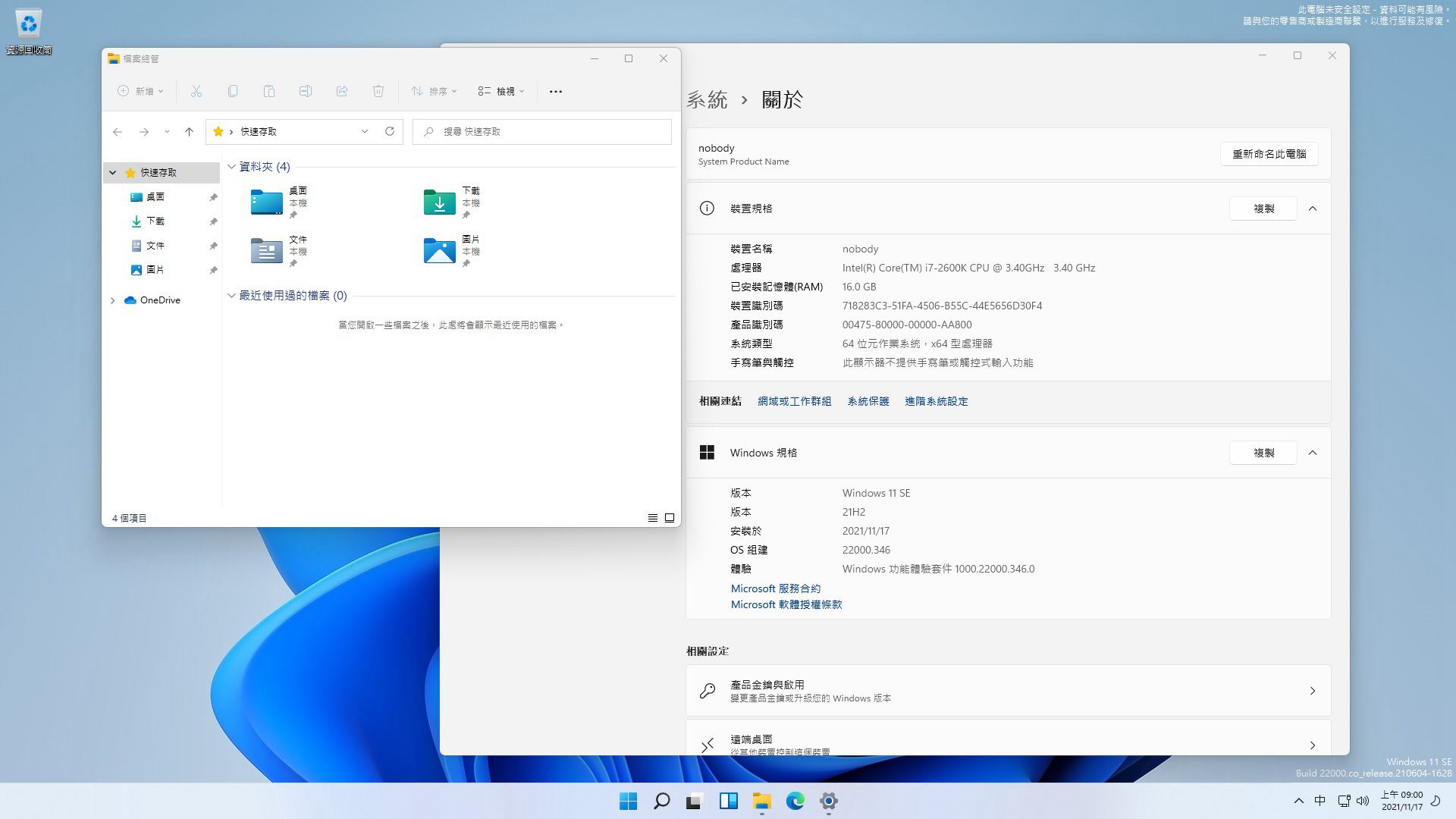Collapse the 快速存取 tree node
Screen dimensions: 1456x819
pyautogui.click(x=113, y=173)
